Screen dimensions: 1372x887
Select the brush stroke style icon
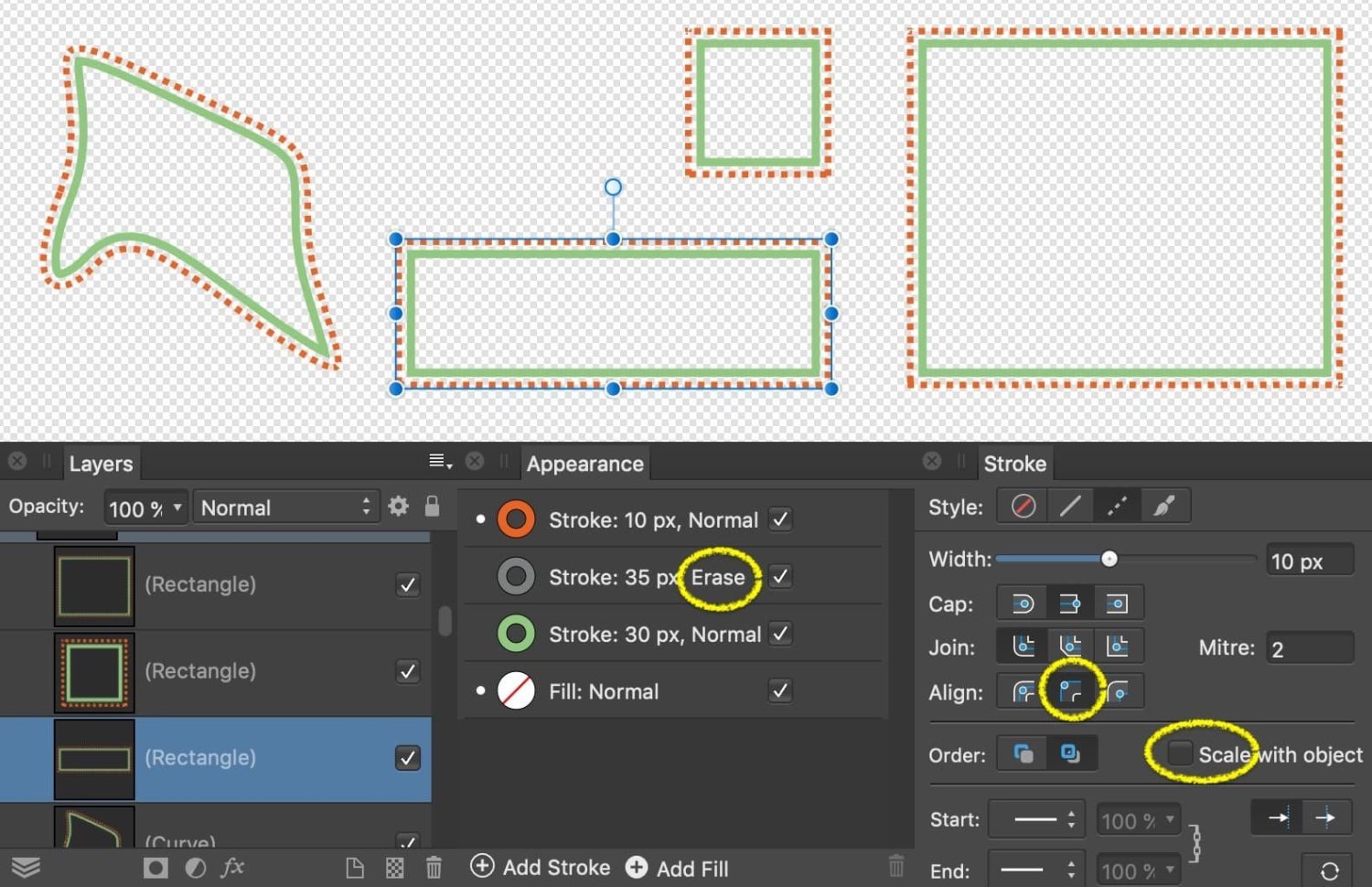click(x=1163, y=507)
